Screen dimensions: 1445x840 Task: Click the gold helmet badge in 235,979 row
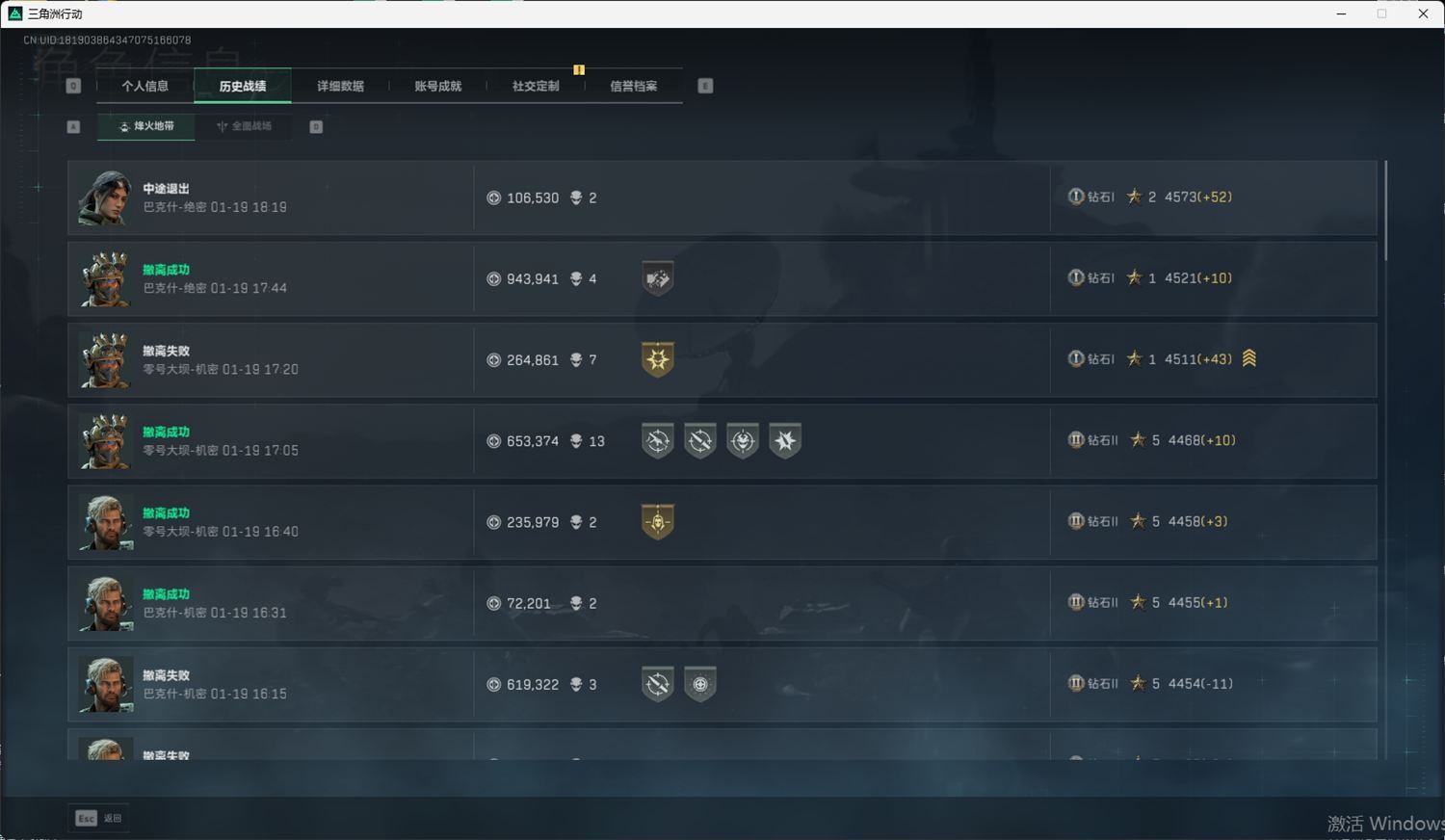coord(658,522)
